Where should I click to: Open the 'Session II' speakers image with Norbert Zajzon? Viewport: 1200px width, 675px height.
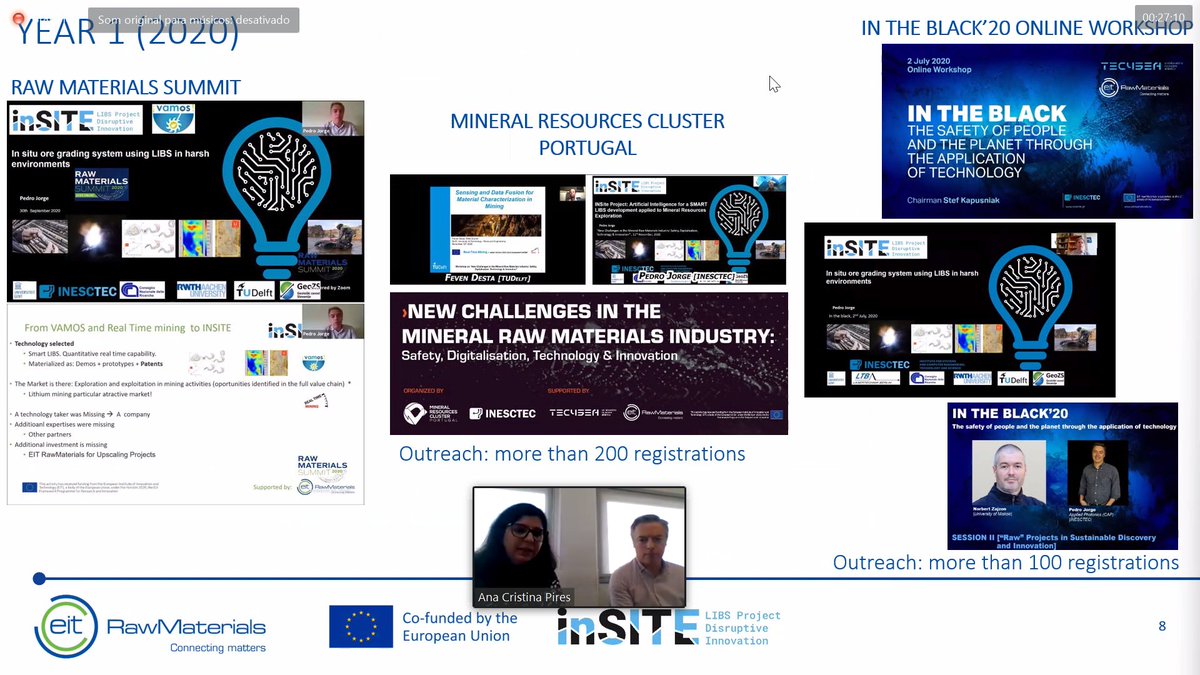[x=1064, y=477]
